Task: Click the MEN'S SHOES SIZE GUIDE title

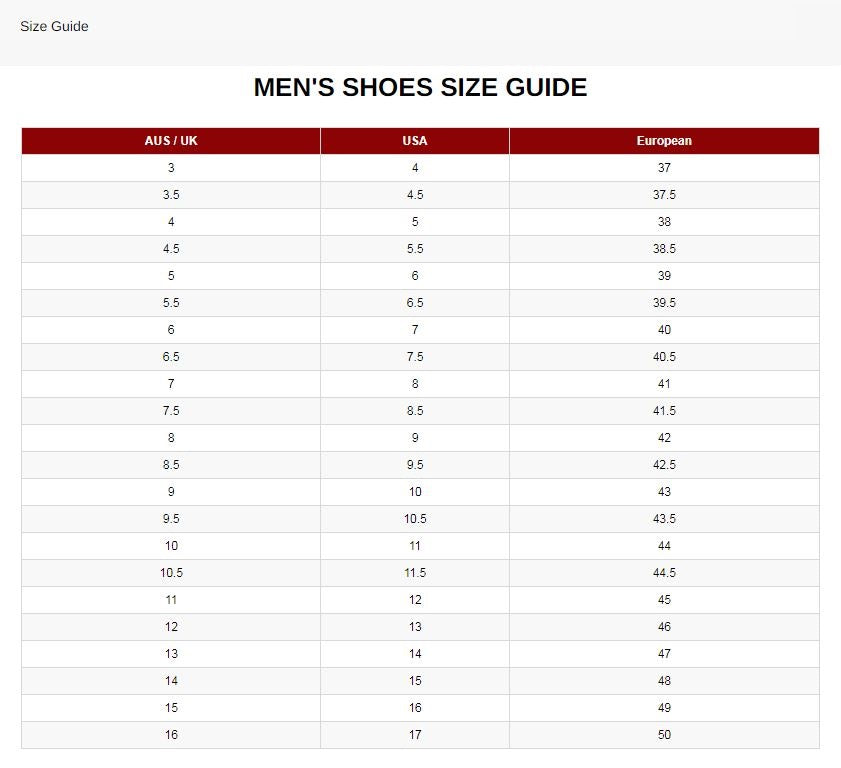Action: click(420, 87)
